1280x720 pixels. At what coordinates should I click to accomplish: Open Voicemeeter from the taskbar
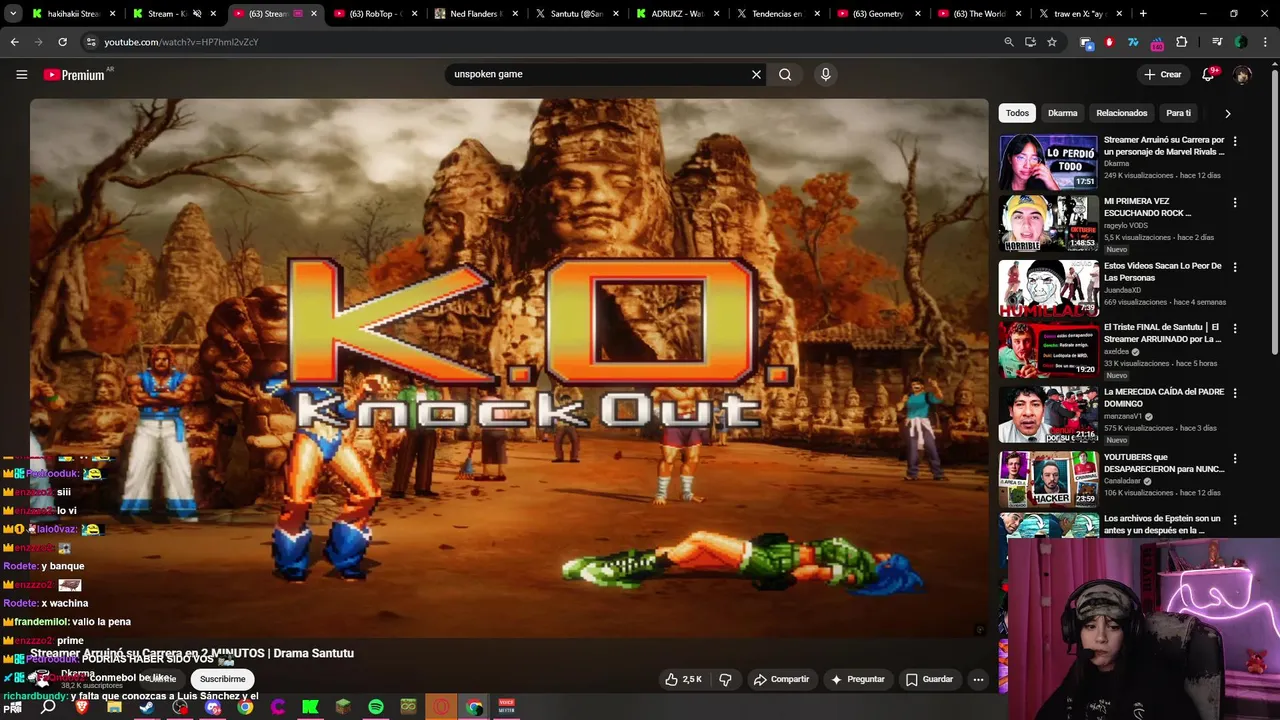(507, 707)
